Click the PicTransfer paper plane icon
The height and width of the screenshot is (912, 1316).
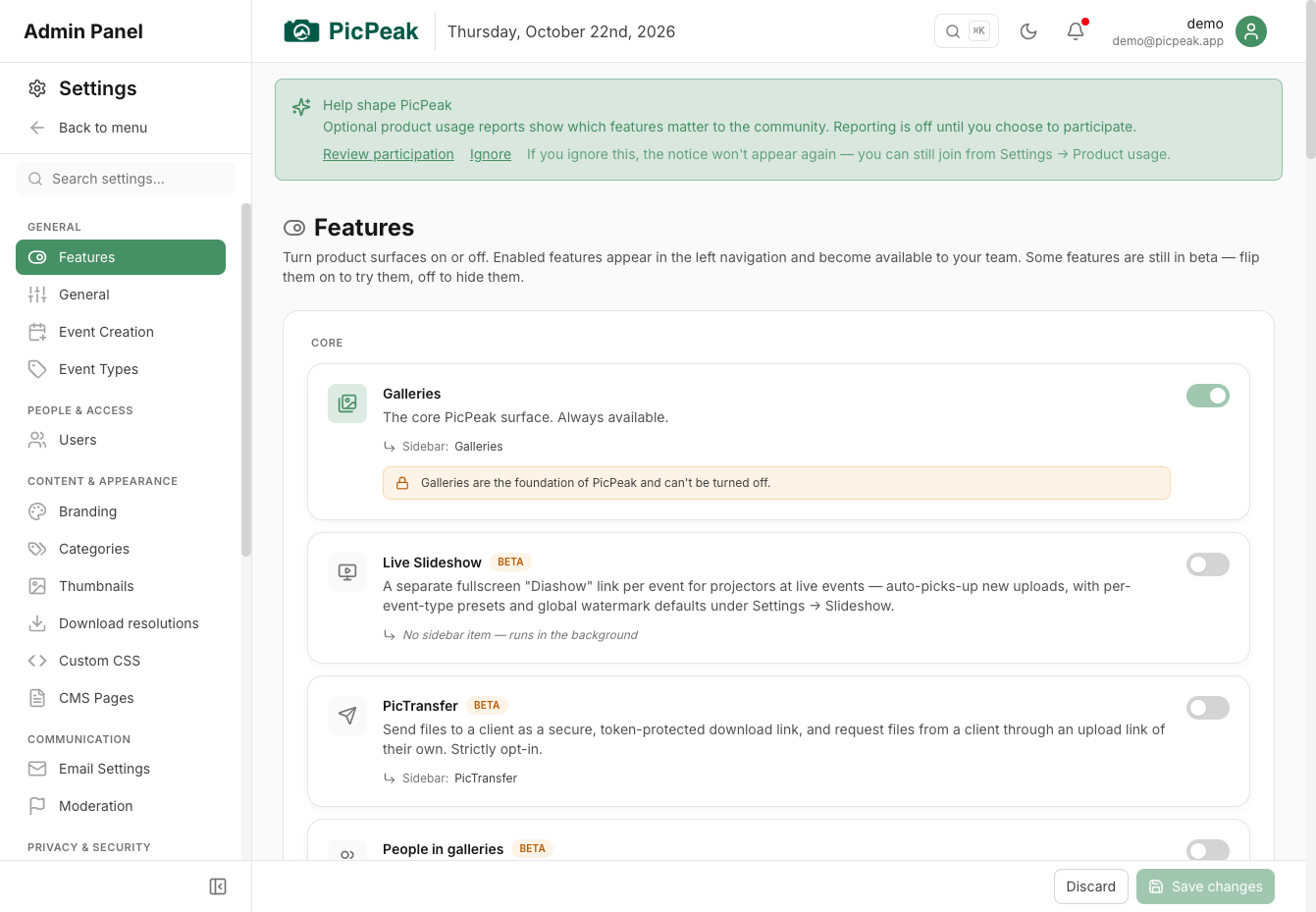[x=347, y=716]
